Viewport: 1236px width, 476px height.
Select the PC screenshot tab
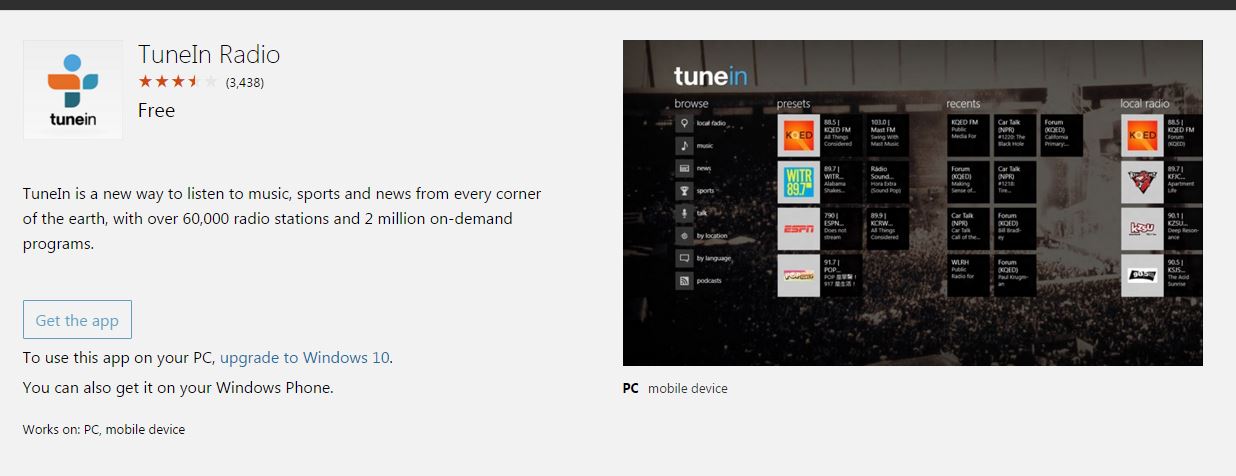click(630, 388)
